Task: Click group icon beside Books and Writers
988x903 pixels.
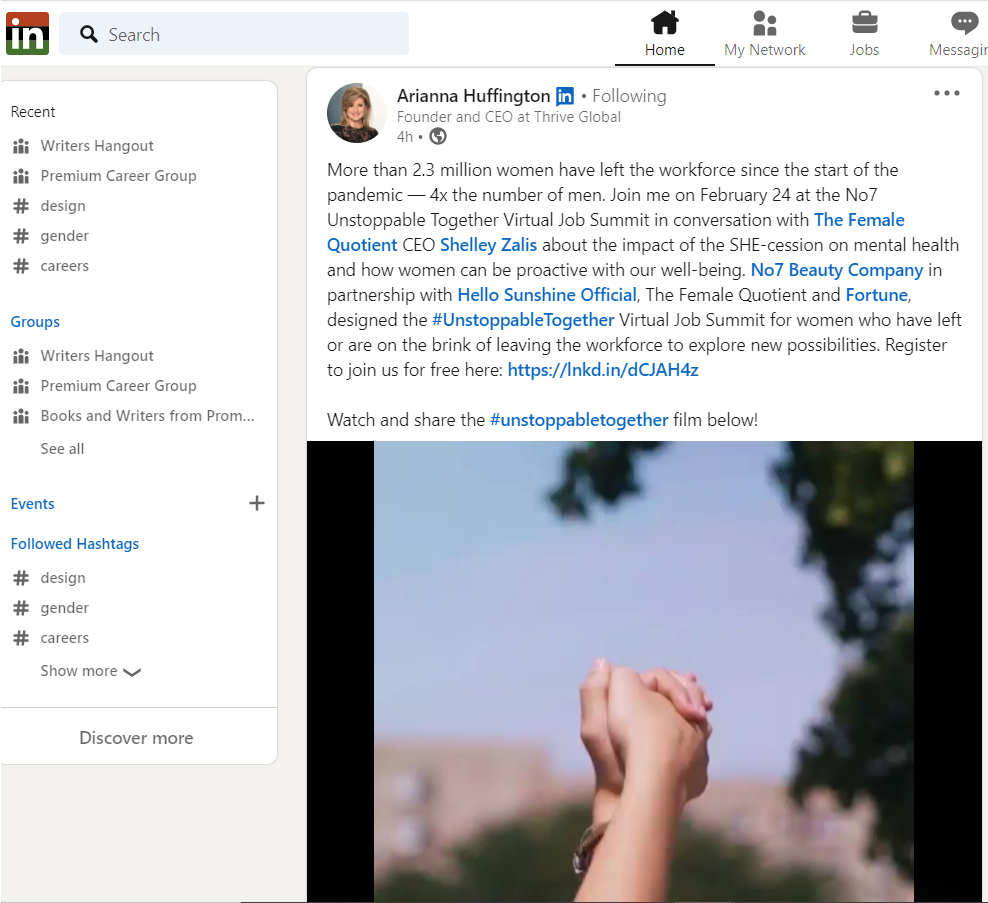Action: click(x=21, y=416)
